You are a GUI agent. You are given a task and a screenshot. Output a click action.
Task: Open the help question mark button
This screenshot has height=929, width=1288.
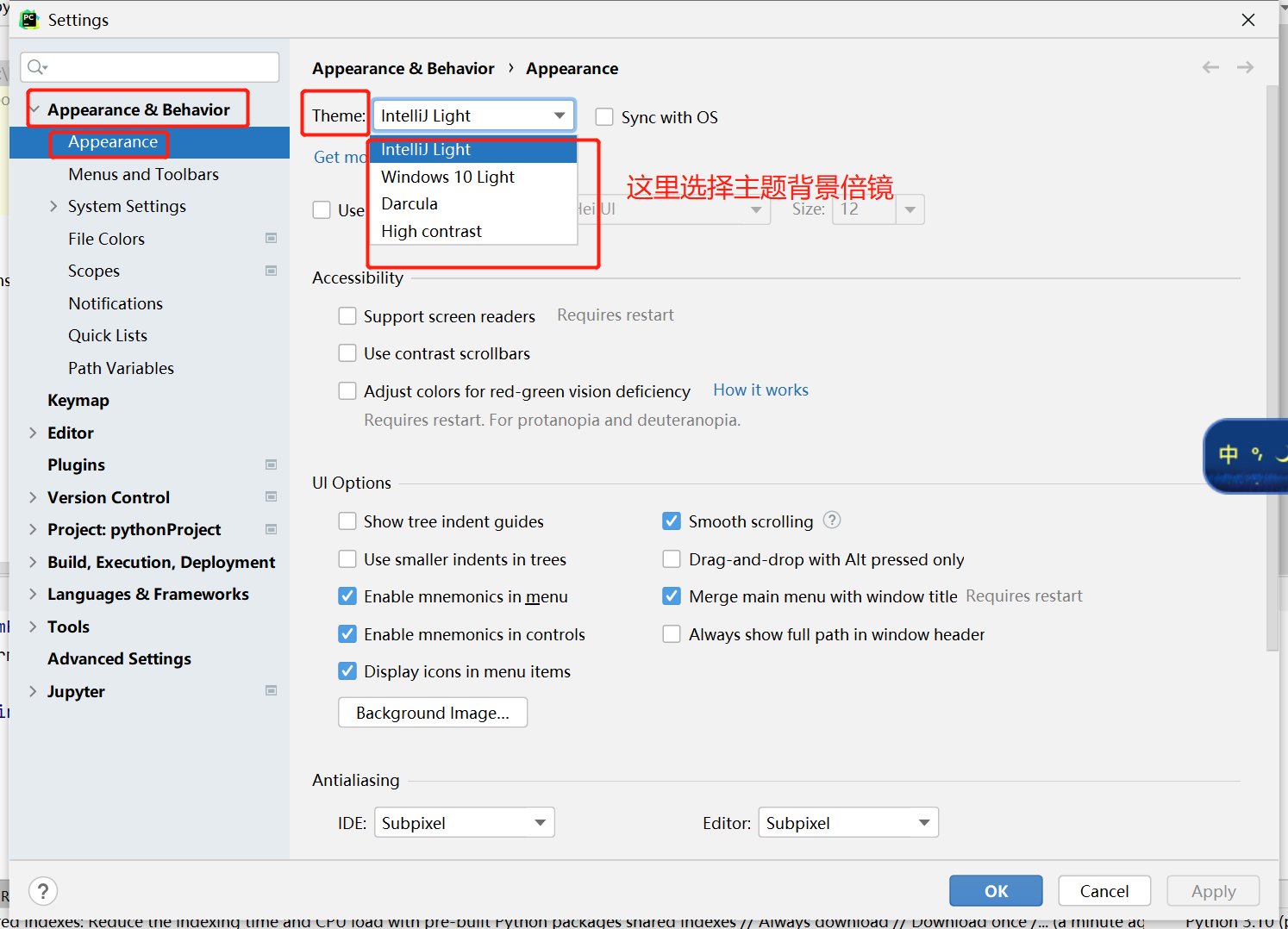[43, 890]
